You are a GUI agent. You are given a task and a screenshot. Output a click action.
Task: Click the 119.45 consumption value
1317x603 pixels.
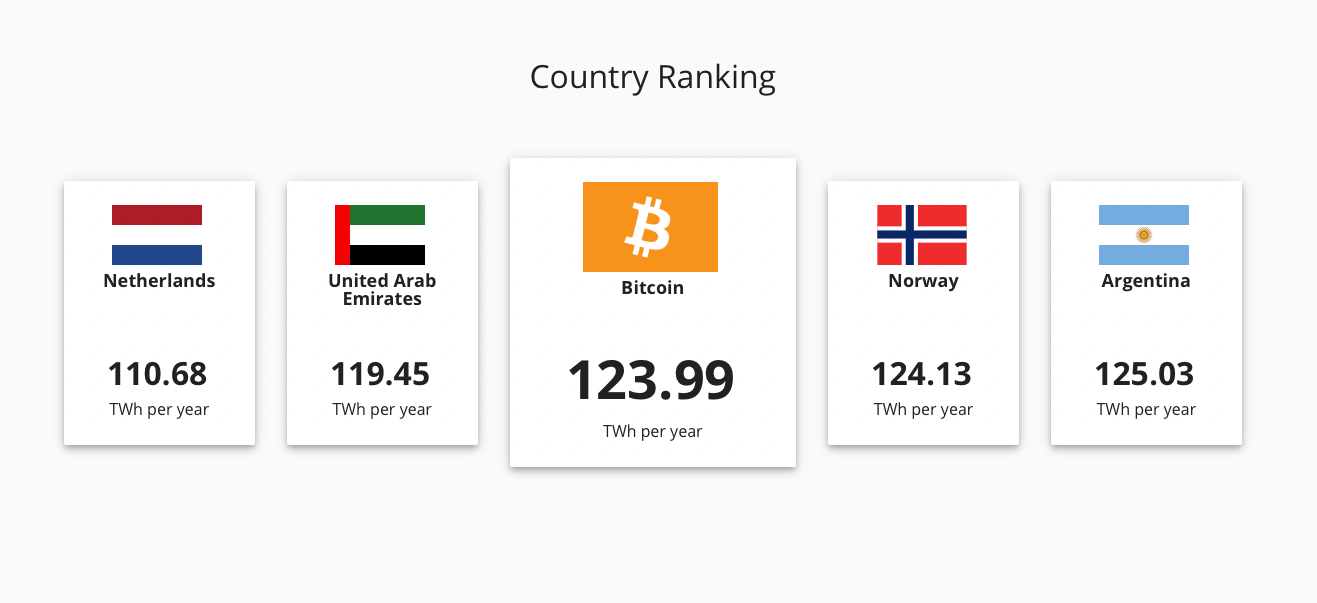coord(381,374)
